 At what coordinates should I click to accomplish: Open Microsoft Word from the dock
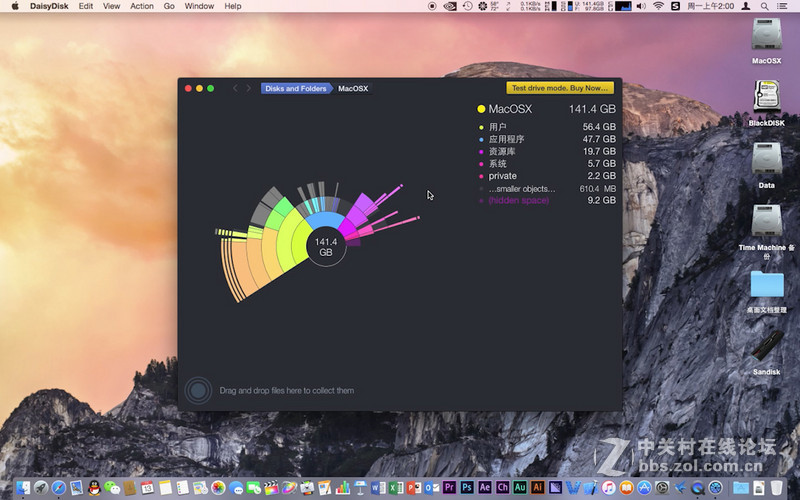[378, 488]
